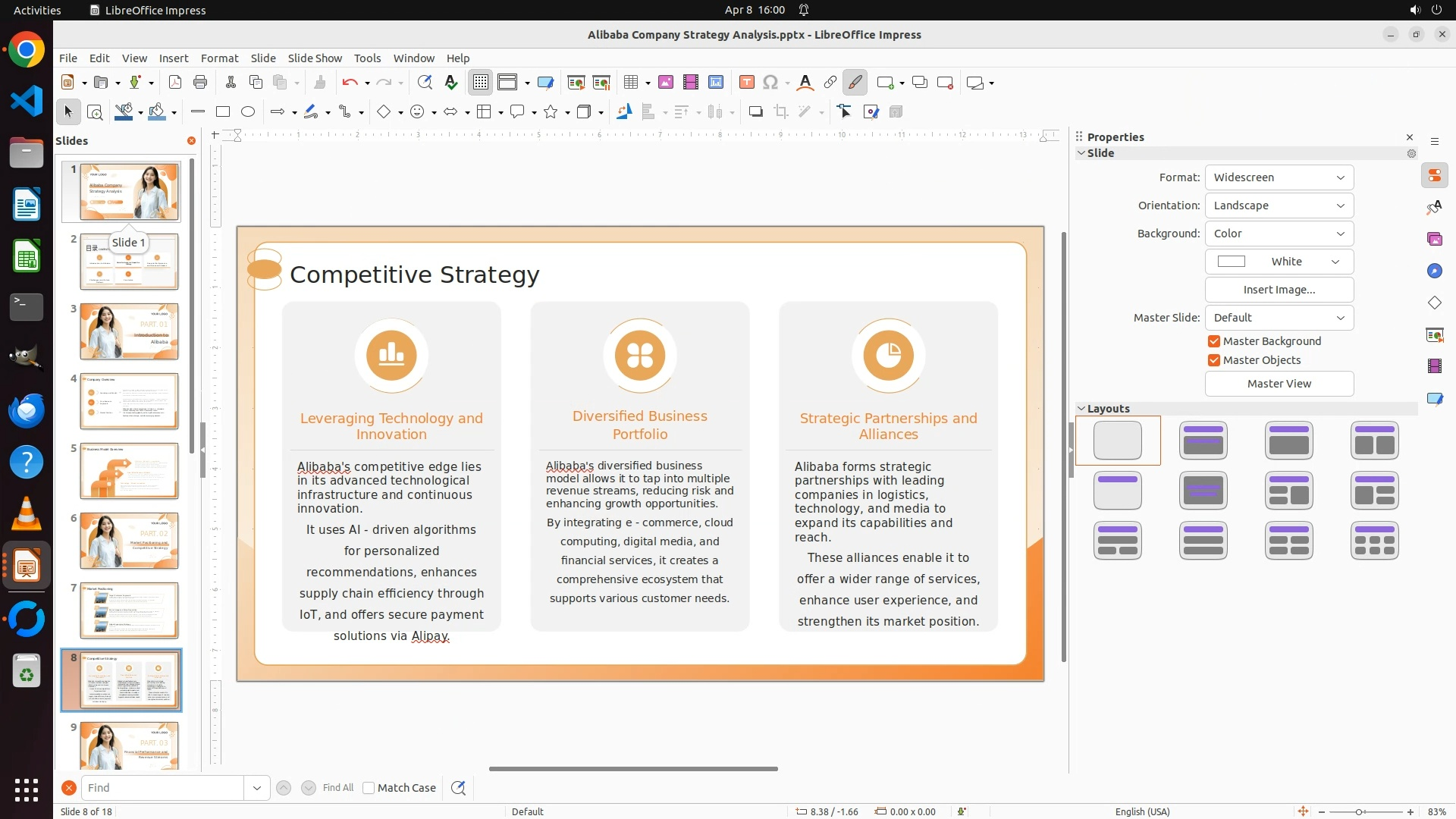Open the Format menu
Screen dimensions: 1456x819
[x=219, y=58]
